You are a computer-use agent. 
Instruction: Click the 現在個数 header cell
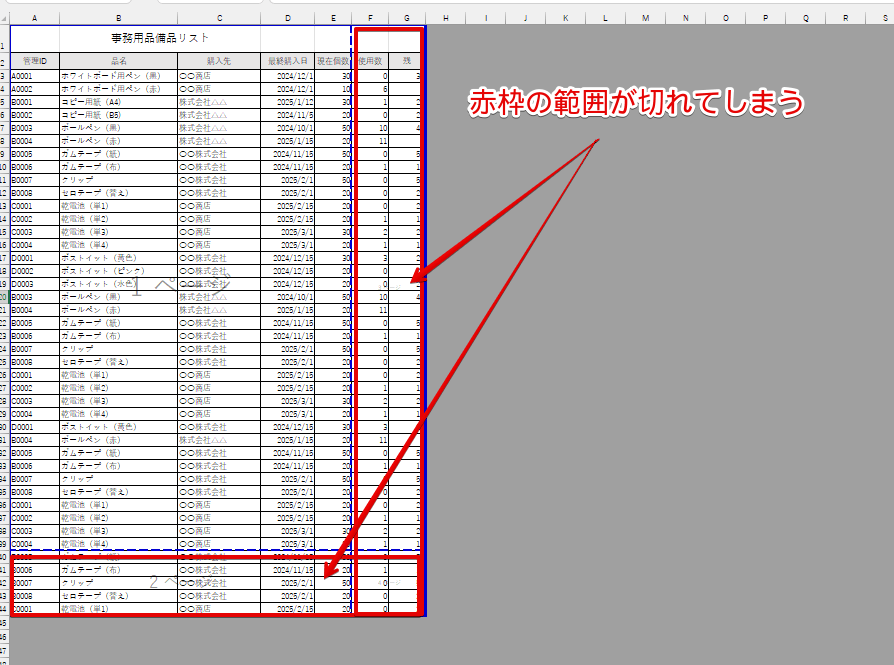[333, 62]
